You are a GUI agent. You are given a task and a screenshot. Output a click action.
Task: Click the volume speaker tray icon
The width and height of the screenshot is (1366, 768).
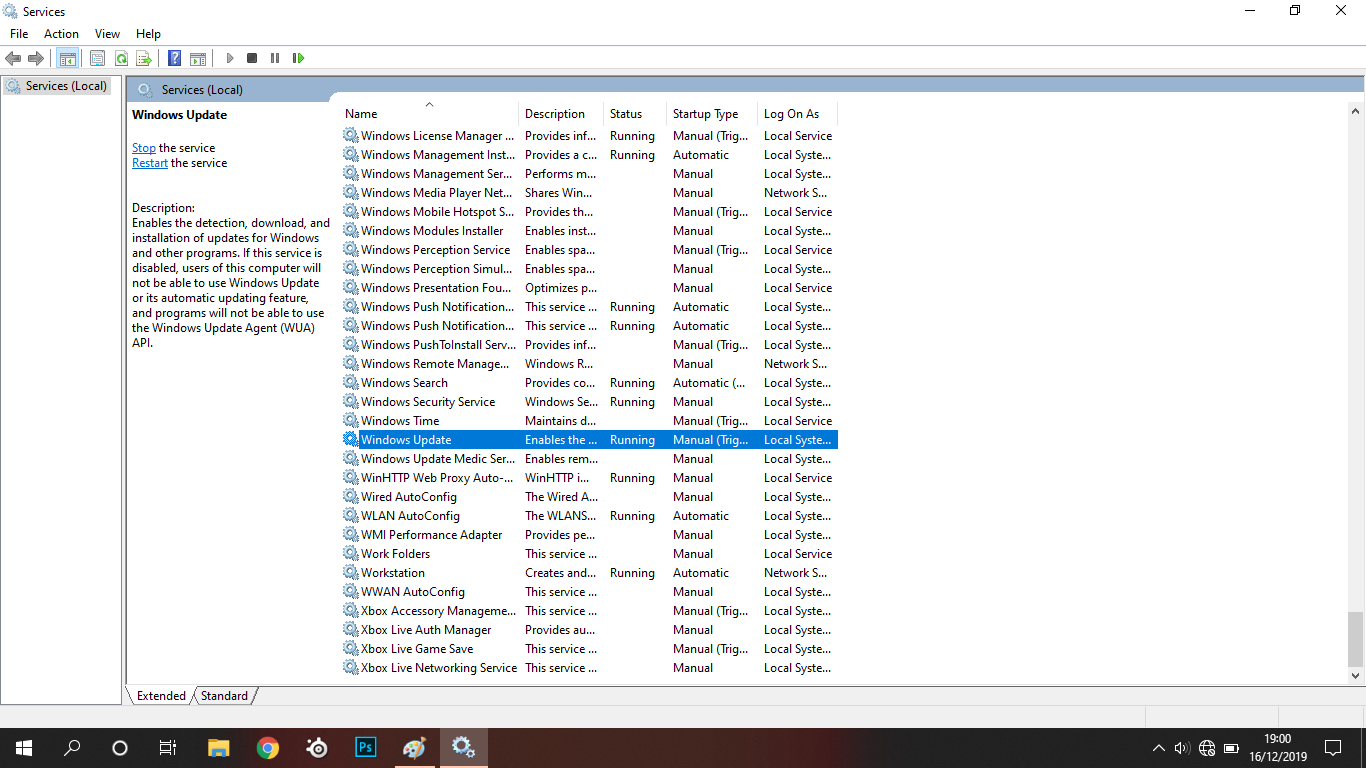(1181, 748)
